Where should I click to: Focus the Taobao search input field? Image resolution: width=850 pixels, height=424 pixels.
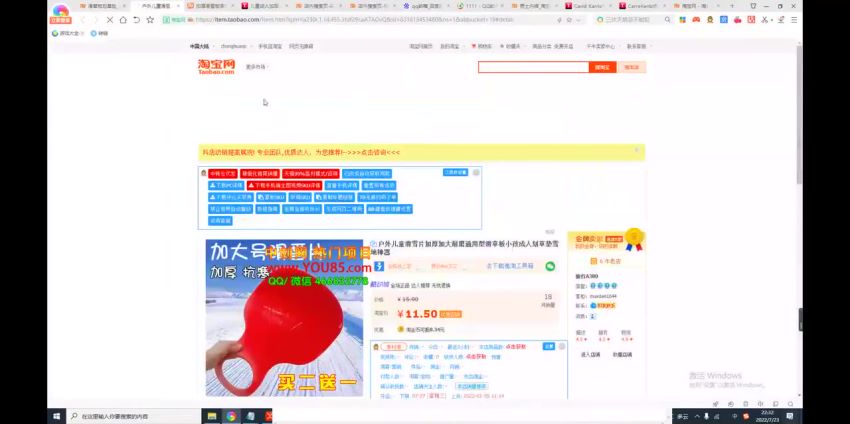pos(533,67)
